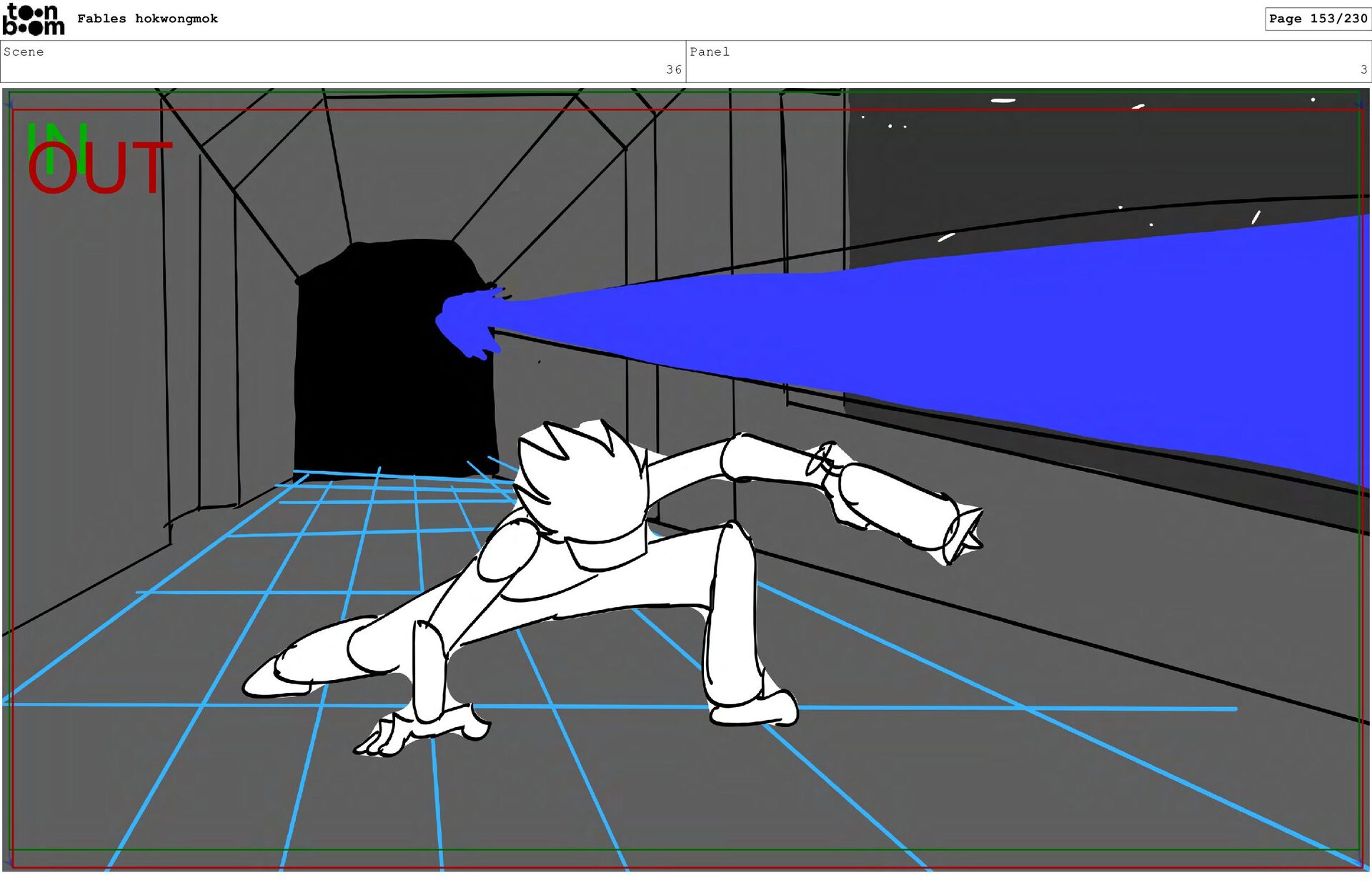Click the Panel header label
1372x888 pixels.
click(709, 51)
